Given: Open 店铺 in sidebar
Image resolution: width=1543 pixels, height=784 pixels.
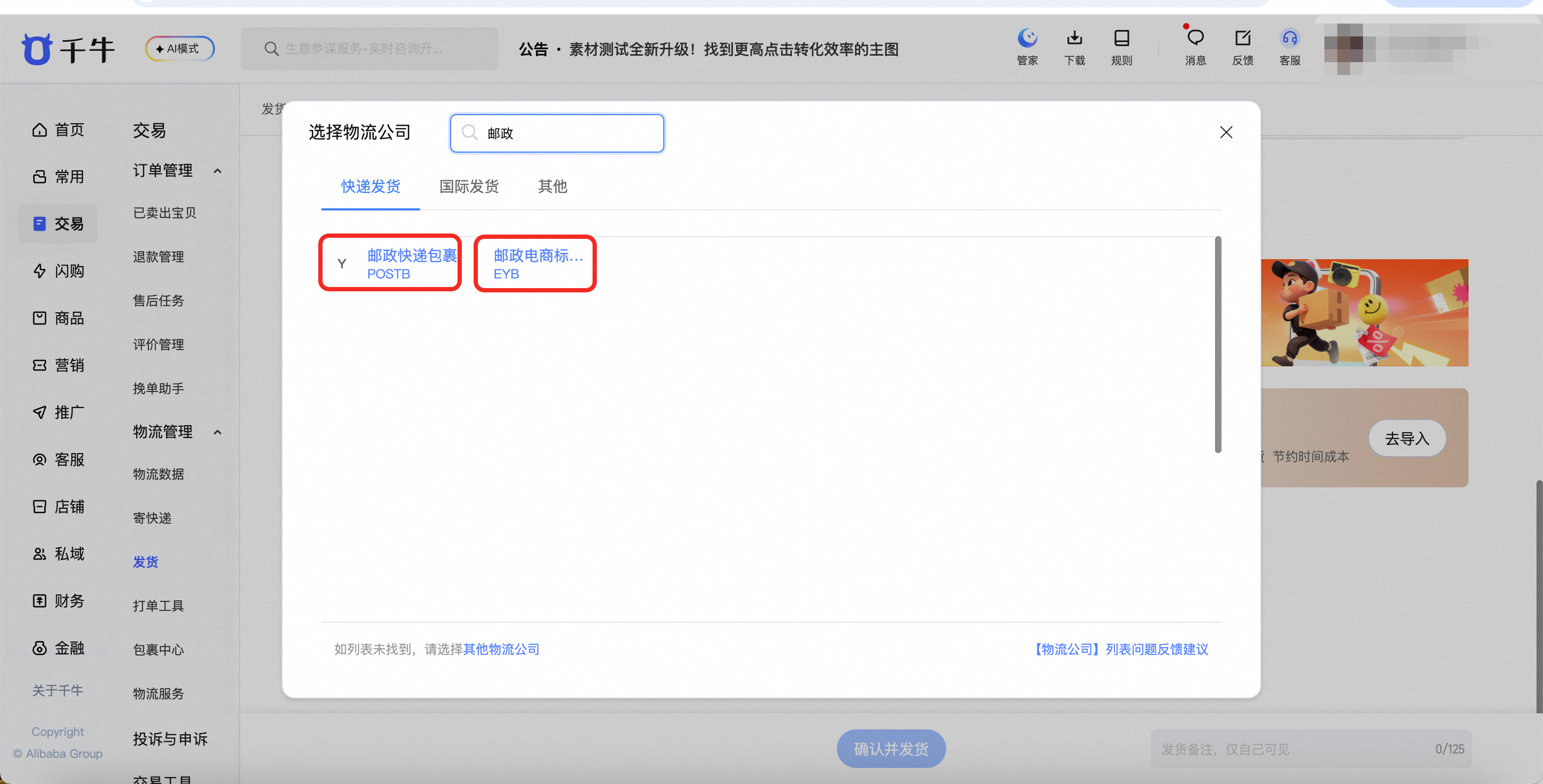Looking at the screenshot, I should click(58, 507).
